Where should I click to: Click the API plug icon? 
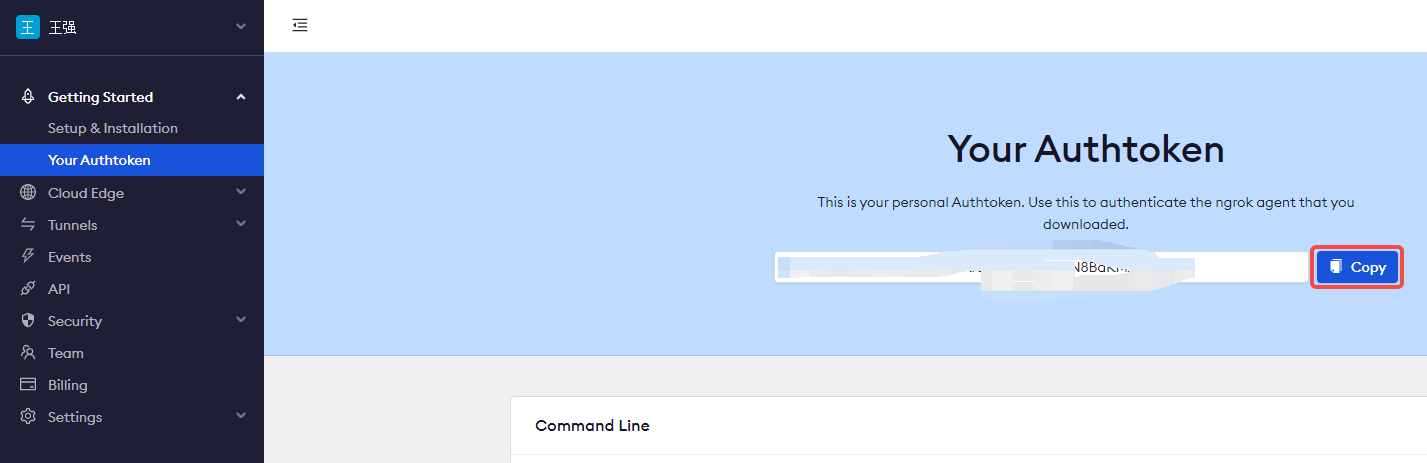pos(28,289)
